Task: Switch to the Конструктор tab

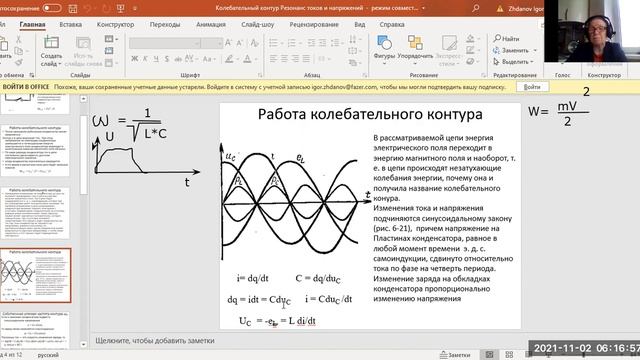Action: (115, 24)
